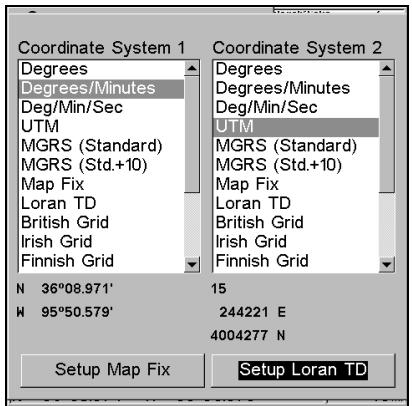Select British Grid in Coordinate System 2
Screen dimensions: 412x406
click(x=296, y=223)
